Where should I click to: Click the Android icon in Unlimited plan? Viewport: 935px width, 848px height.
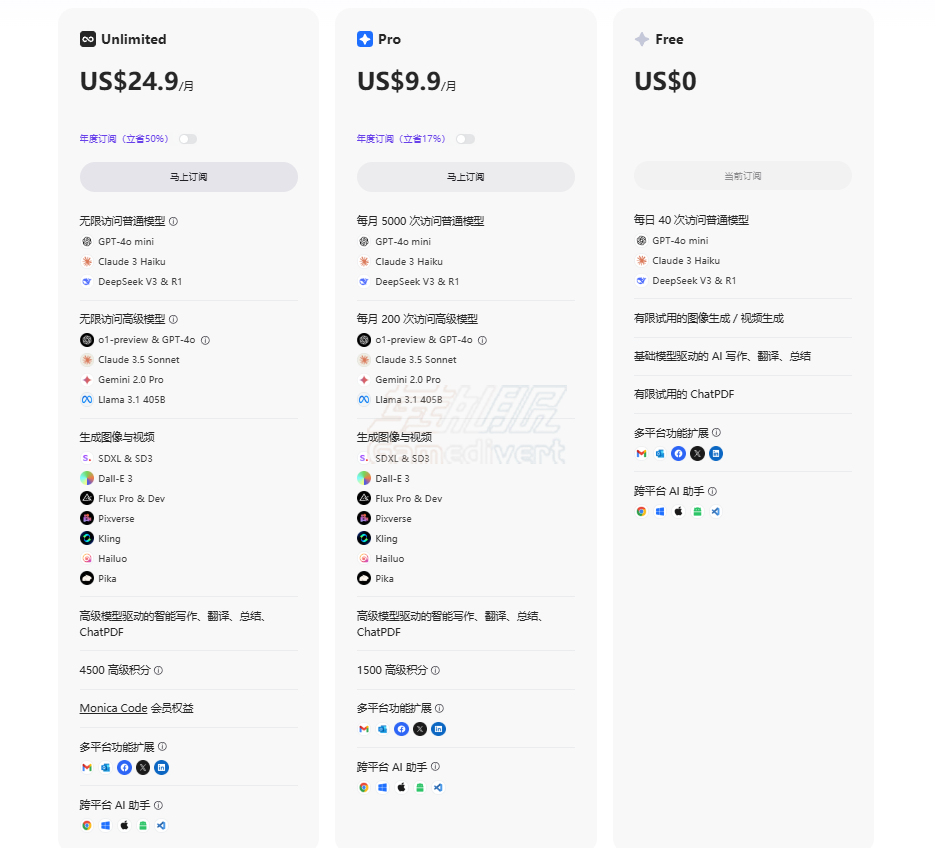tap(143, 826)
